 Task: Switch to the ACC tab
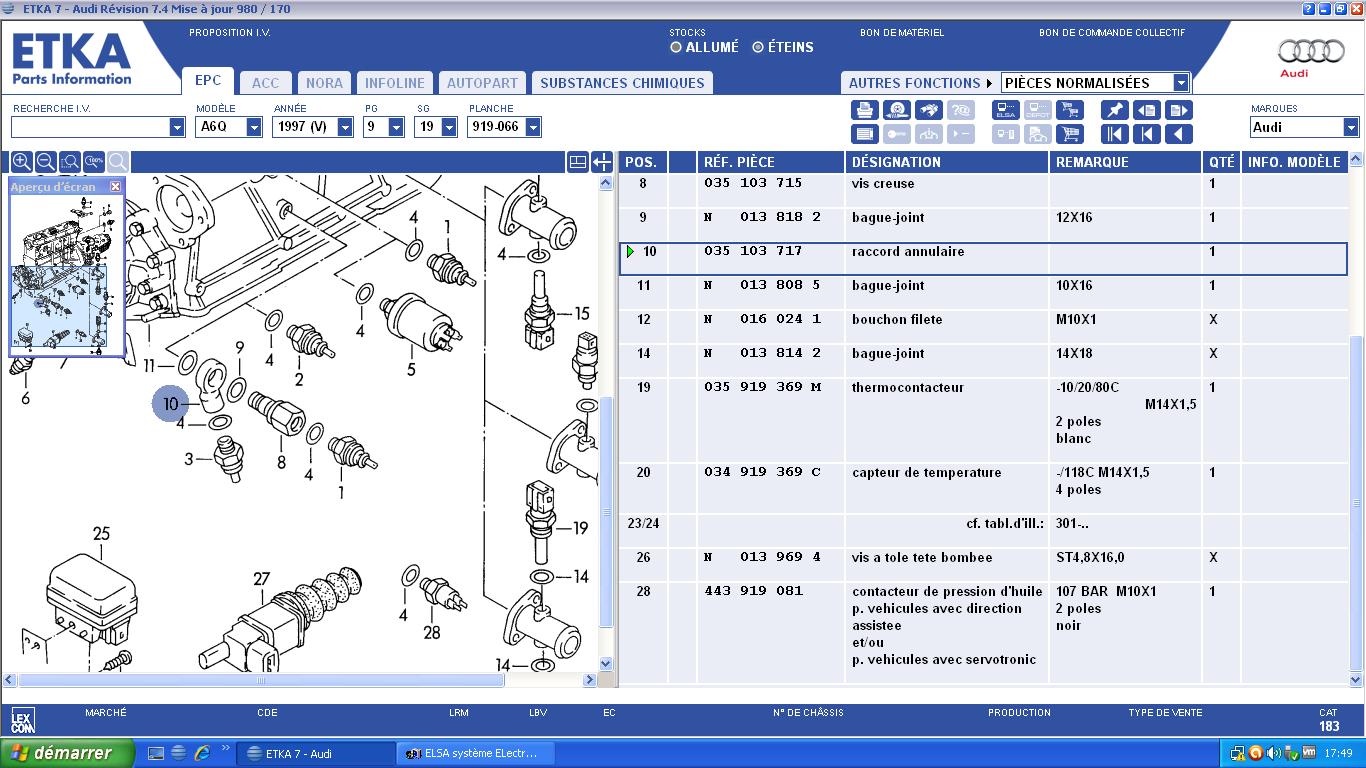click(266, 83)
